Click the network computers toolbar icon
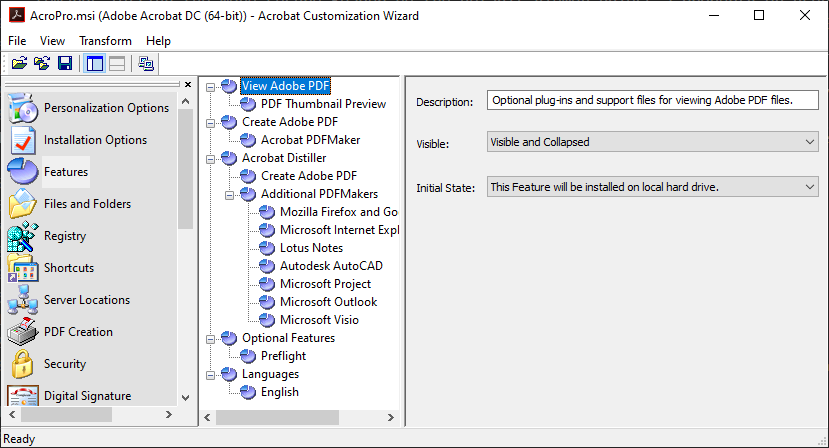The height and width of the screenshot is (448, 829). 146,64
